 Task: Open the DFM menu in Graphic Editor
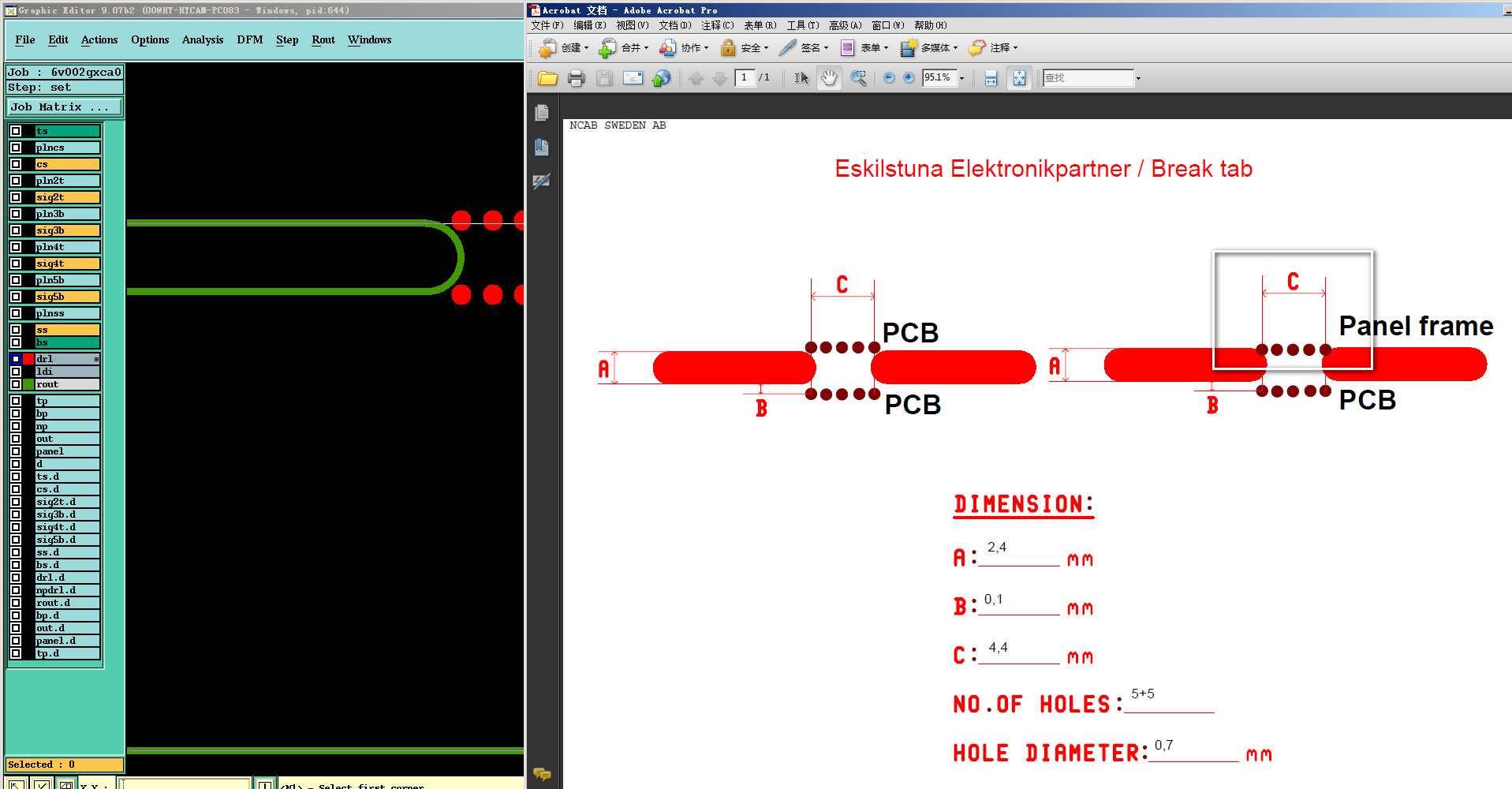coord(250,40)
